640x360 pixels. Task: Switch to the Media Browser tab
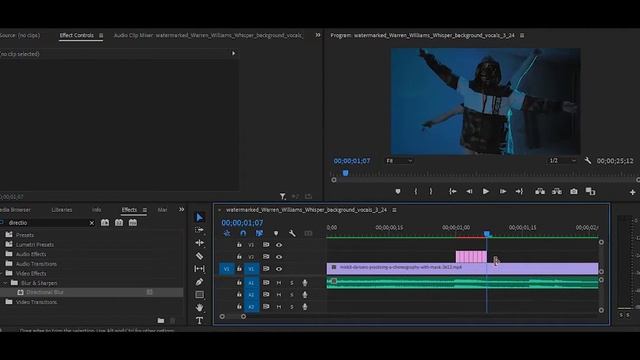pyautogui.click(x=15, y=210)
